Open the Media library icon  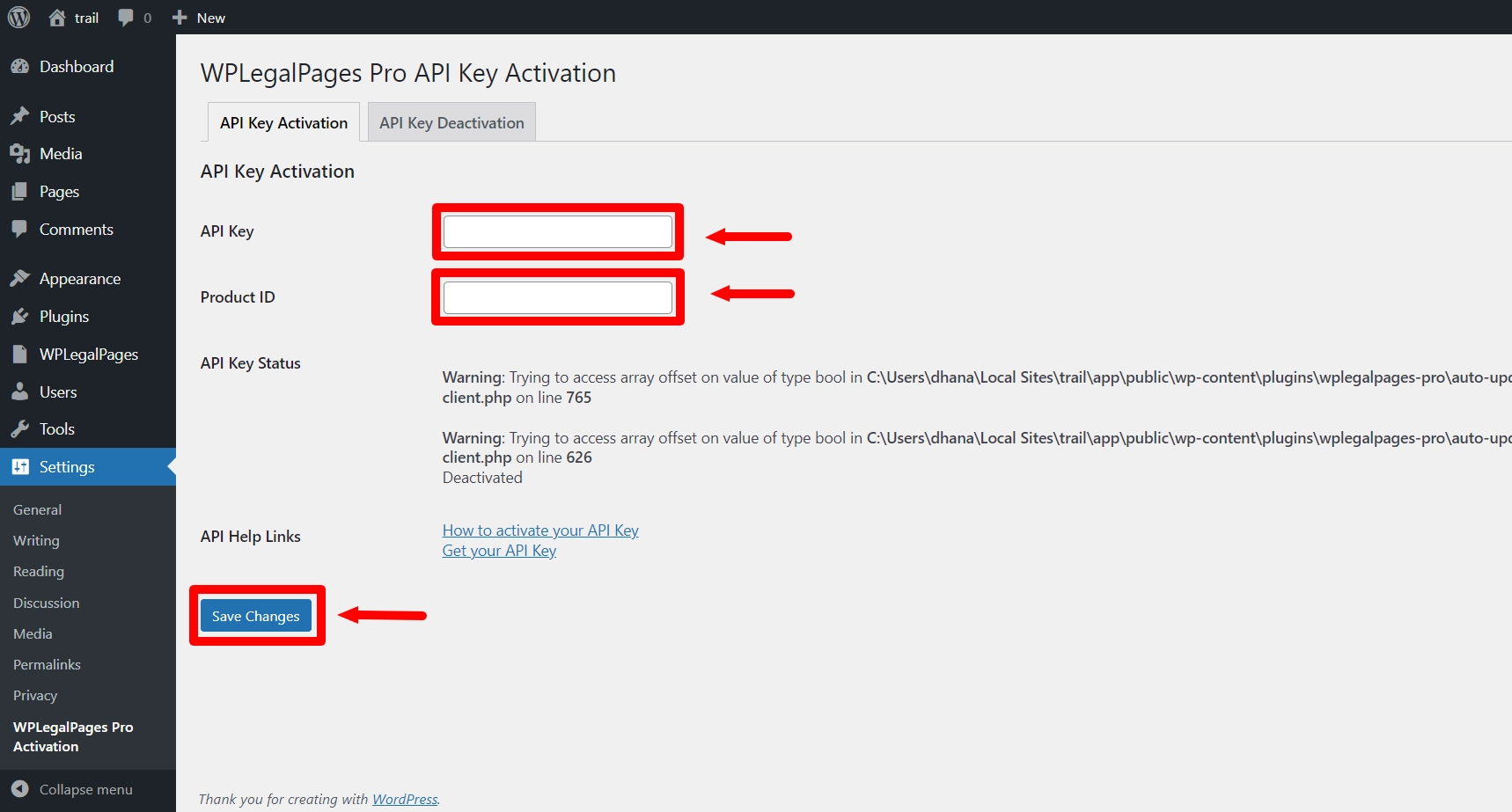coord(21,153)
